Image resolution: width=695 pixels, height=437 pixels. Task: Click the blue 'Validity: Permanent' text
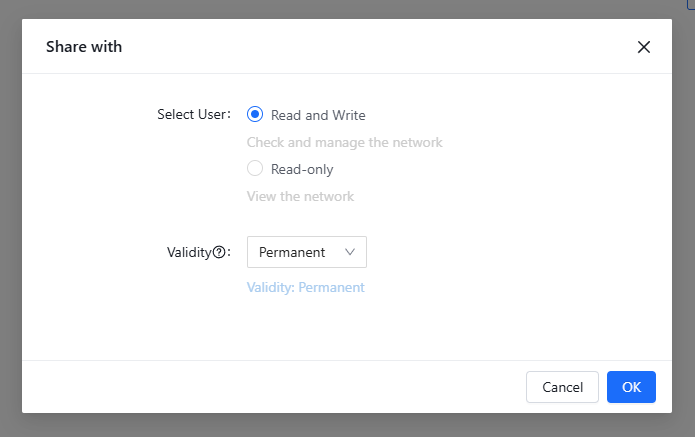305,287
